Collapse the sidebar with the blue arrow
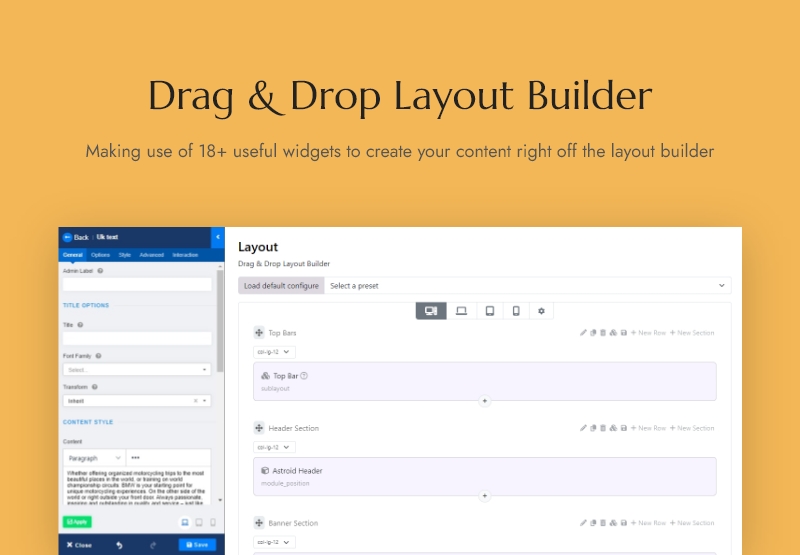 pos(218,237)
